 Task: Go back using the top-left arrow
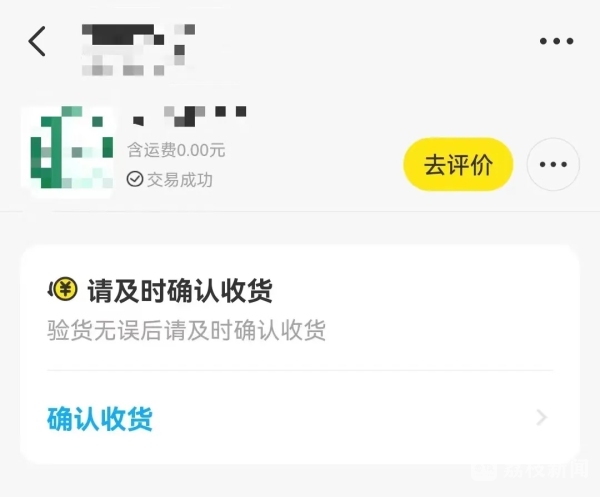tap(37, 41)
